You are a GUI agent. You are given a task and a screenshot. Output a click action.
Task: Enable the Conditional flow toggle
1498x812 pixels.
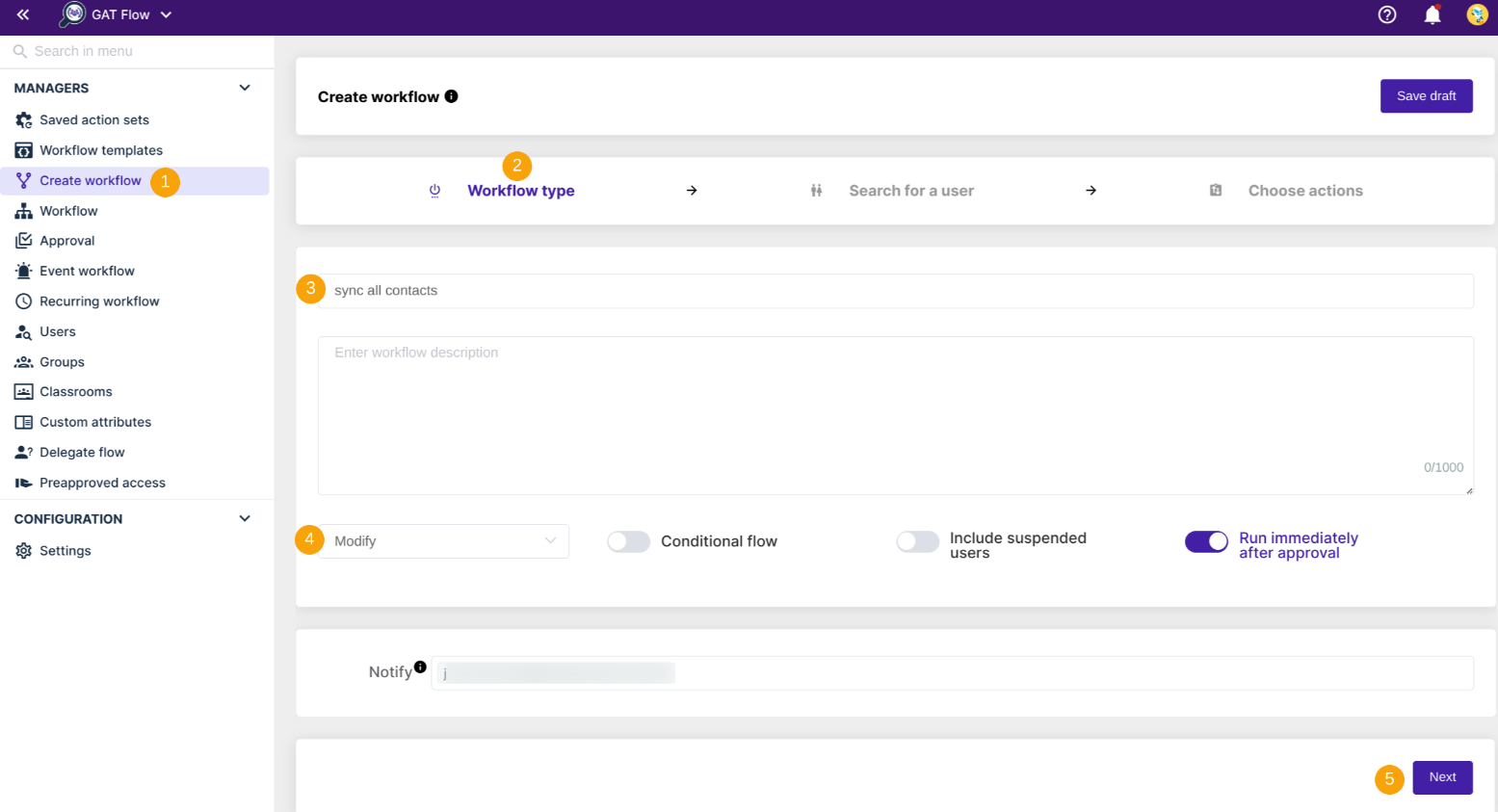pos(628,541)
